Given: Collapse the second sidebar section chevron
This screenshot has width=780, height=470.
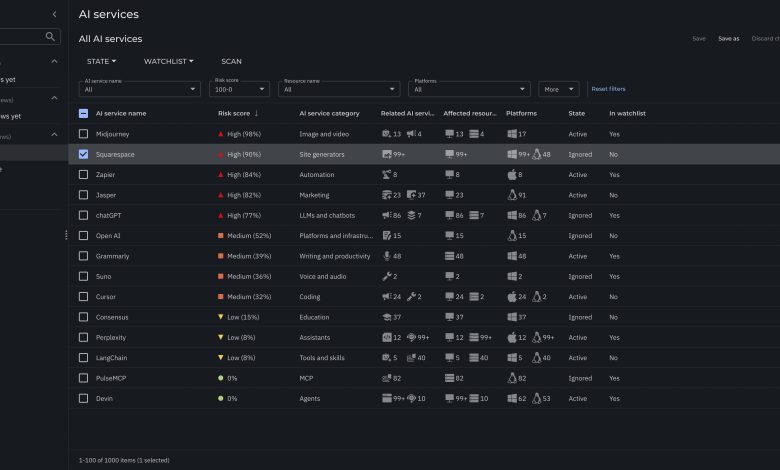Looking at the screenshot, I should 54,98.
